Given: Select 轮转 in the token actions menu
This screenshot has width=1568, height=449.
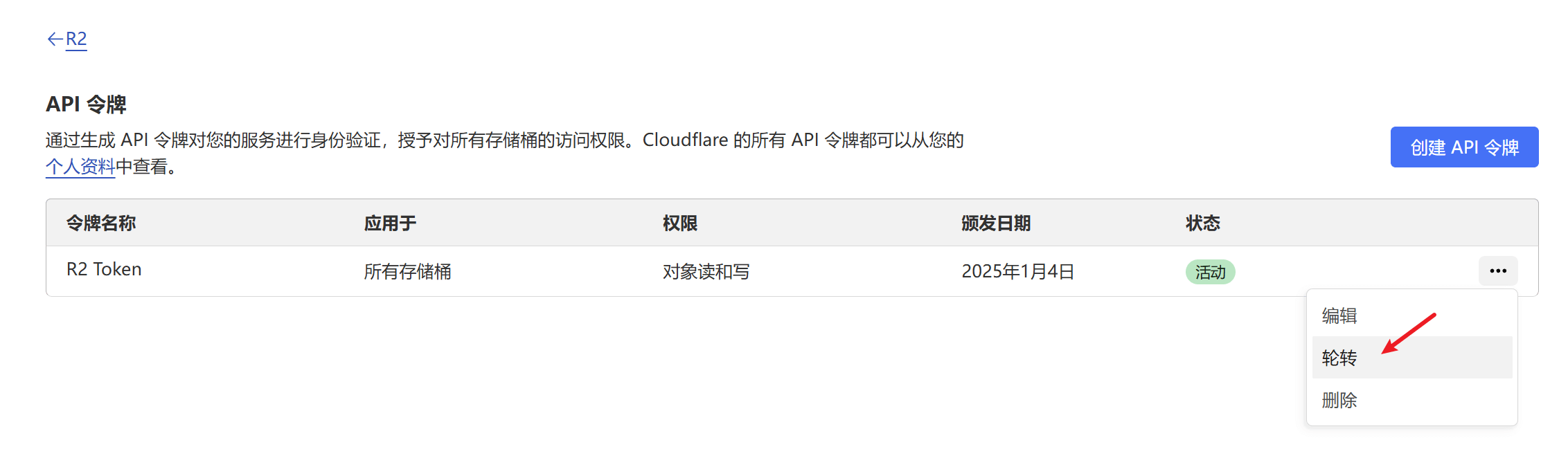Looking at the screenshot, I should [x=1339, y=358].
